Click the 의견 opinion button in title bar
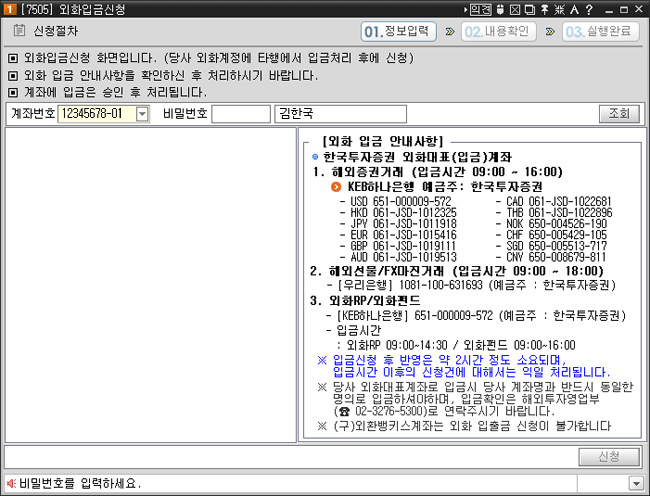 480,9
